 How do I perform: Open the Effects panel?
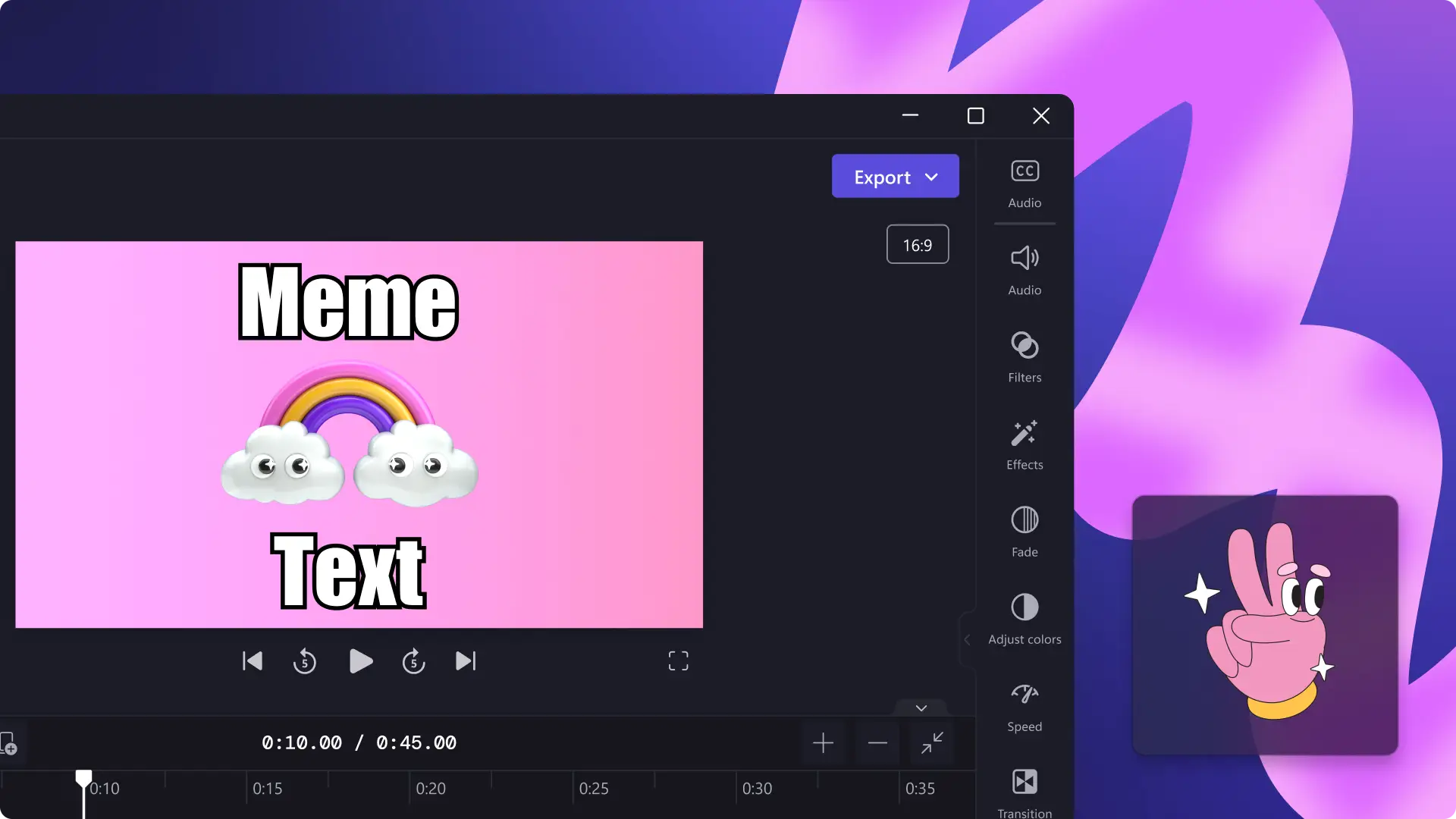pos(1025,444)
